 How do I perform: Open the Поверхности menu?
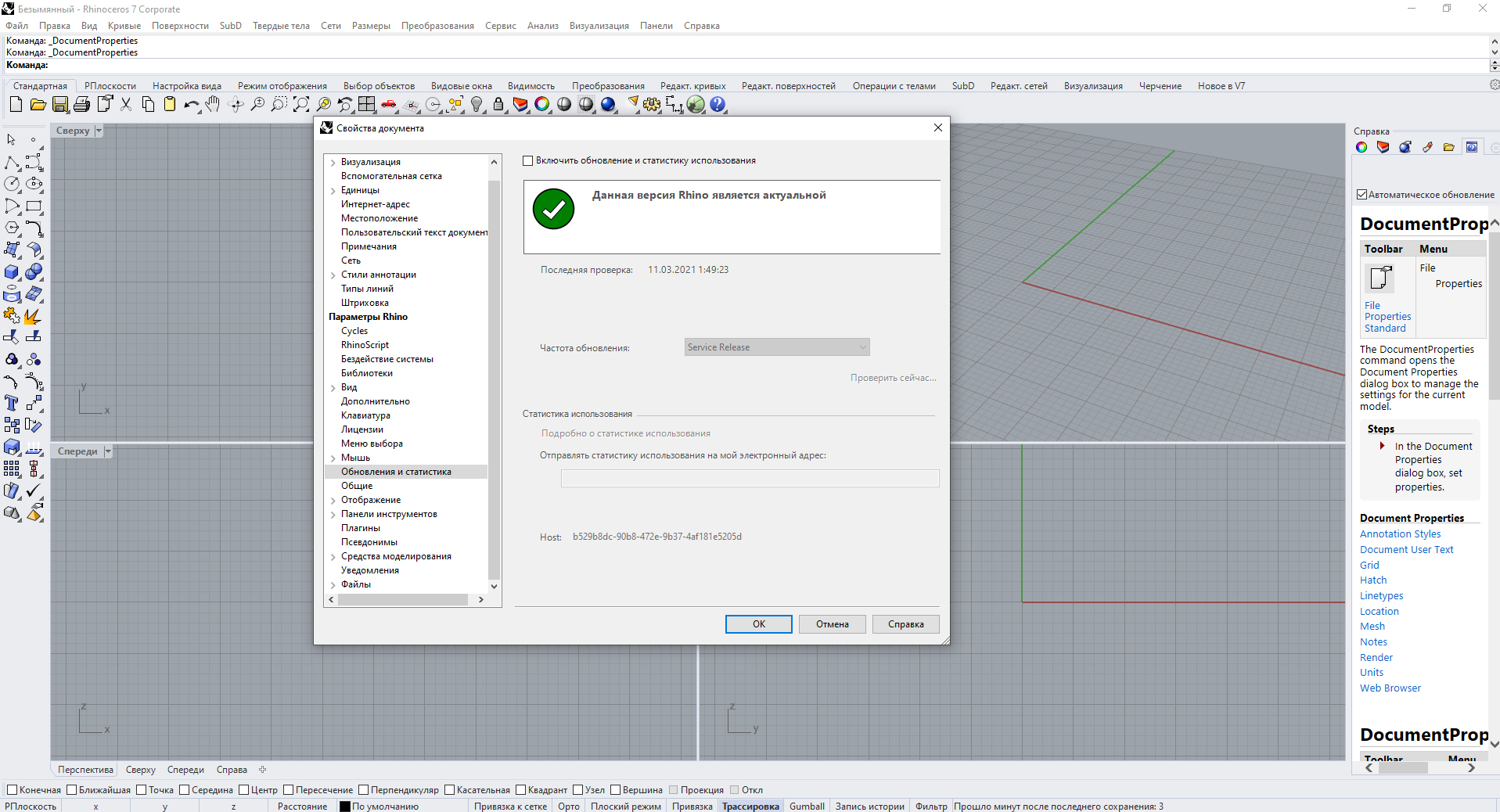click(x=180, y=26)
